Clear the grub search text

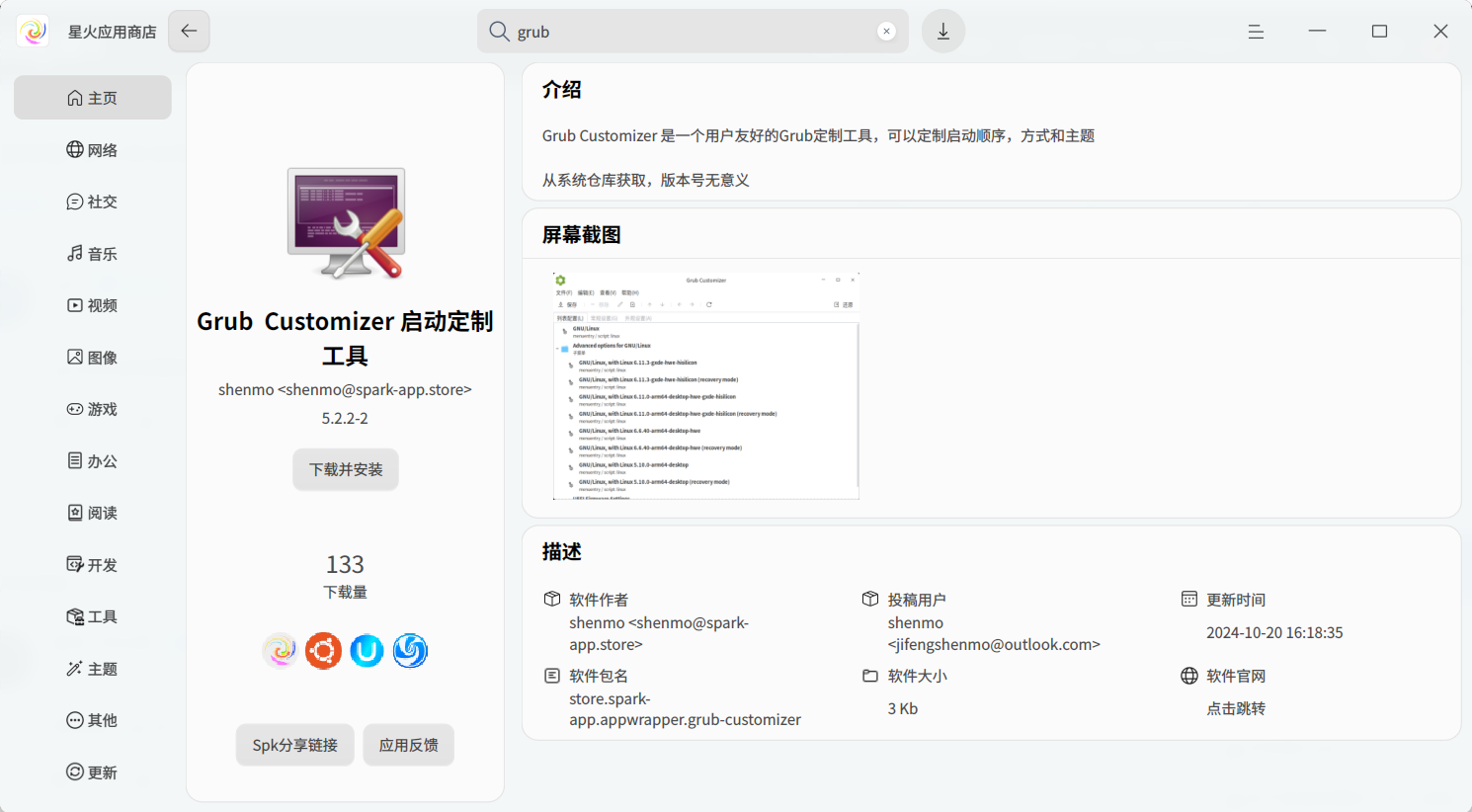pyautogui.click(x=886, y=32)
